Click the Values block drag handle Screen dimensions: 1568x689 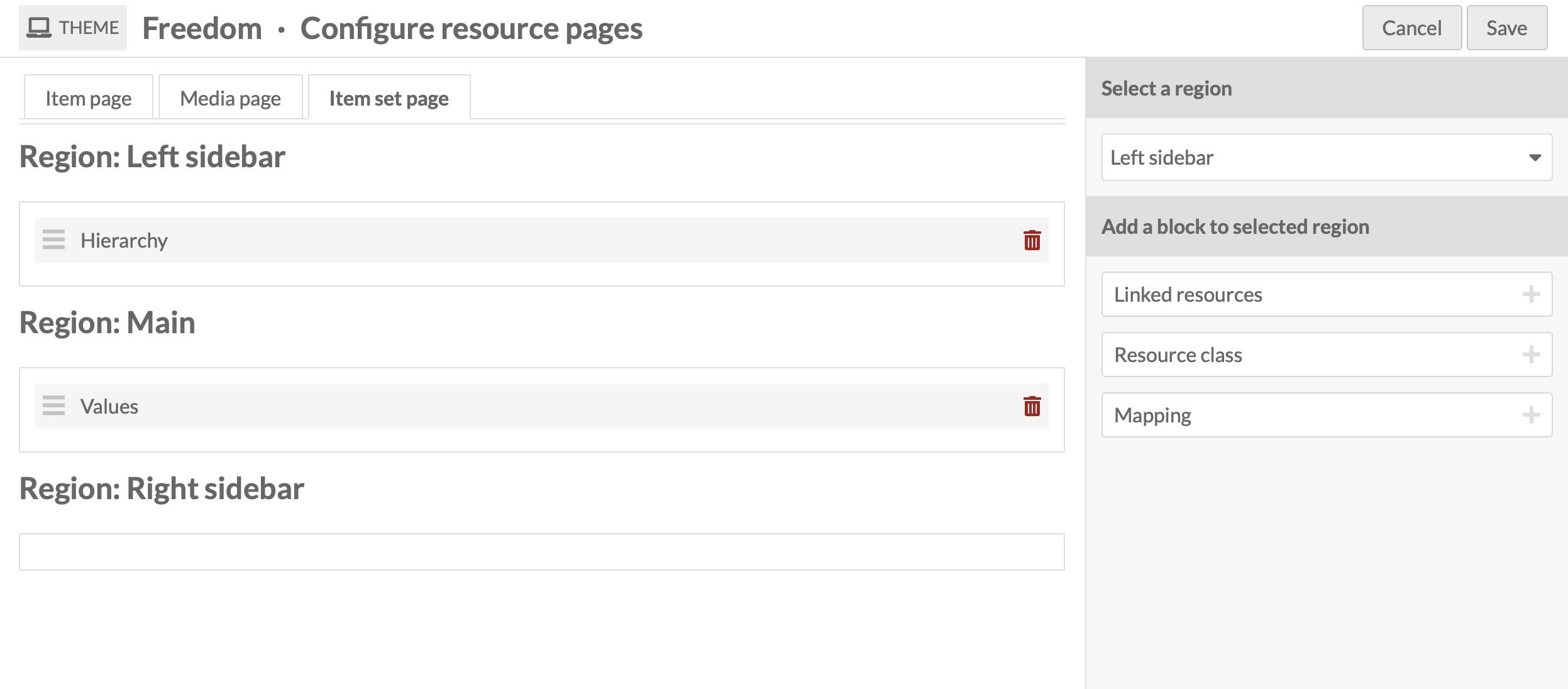click(53, 406)
